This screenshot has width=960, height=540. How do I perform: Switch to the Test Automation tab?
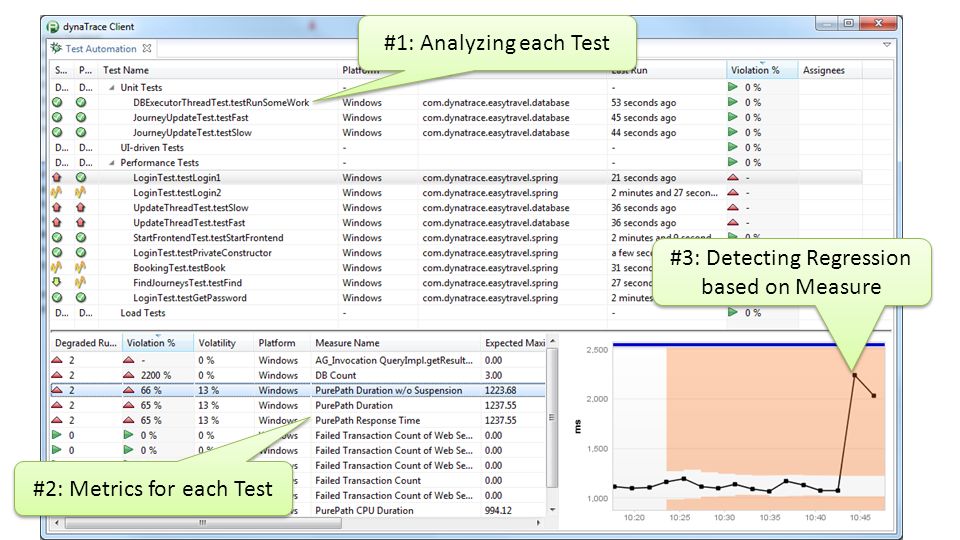[100, 48]
